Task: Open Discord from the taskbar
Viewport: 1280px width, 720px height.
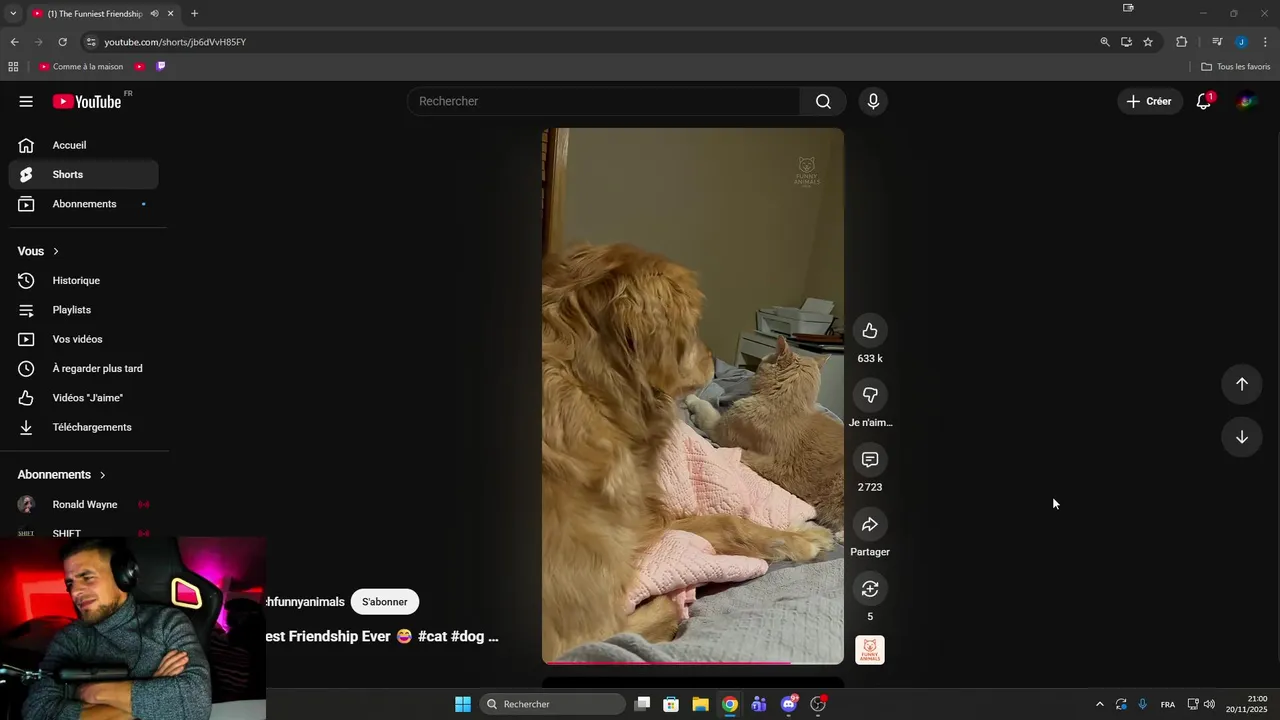Action: (789, 704)
